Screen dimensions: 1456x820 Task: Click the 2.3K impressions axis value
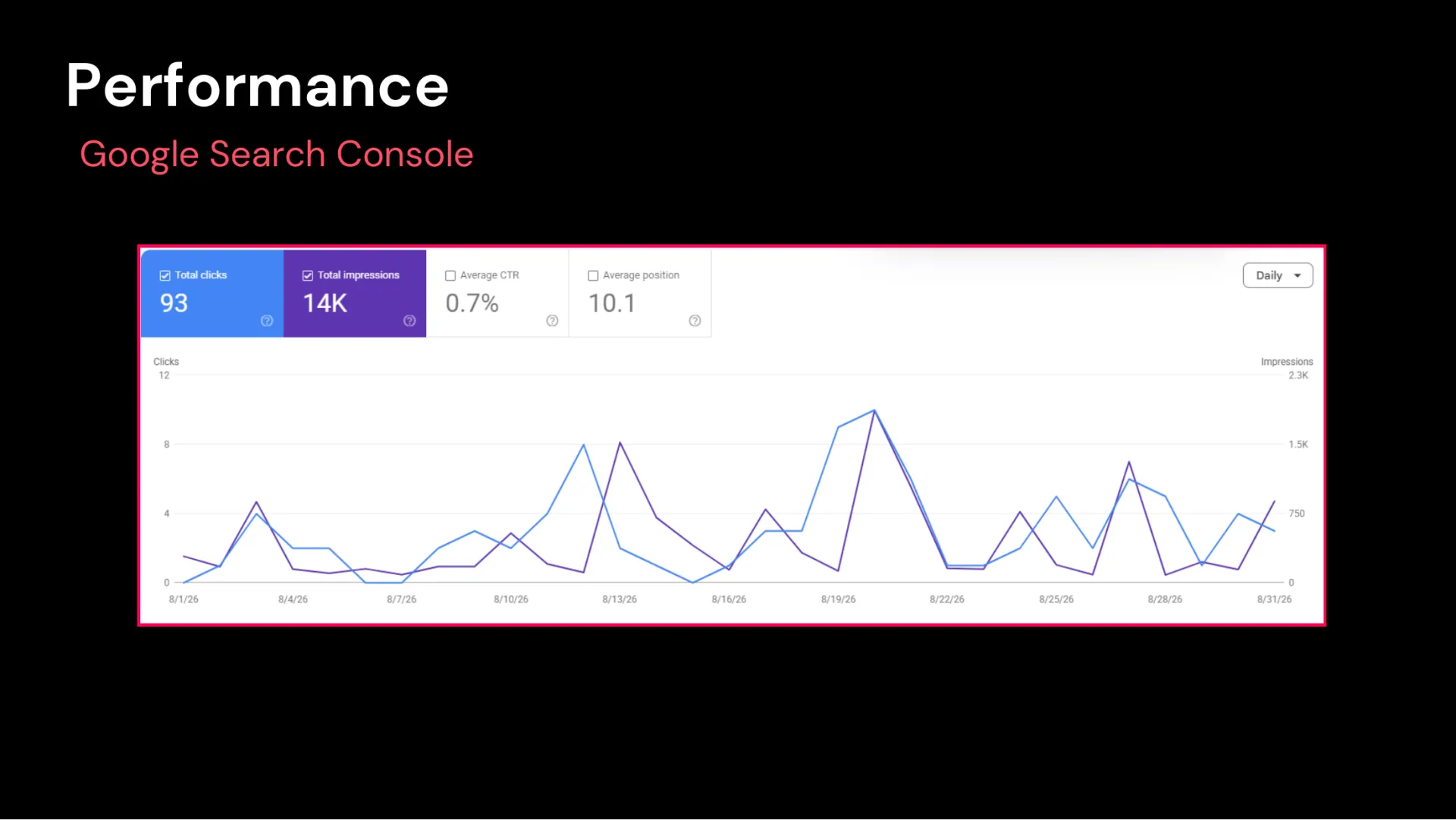(1298, 375)
